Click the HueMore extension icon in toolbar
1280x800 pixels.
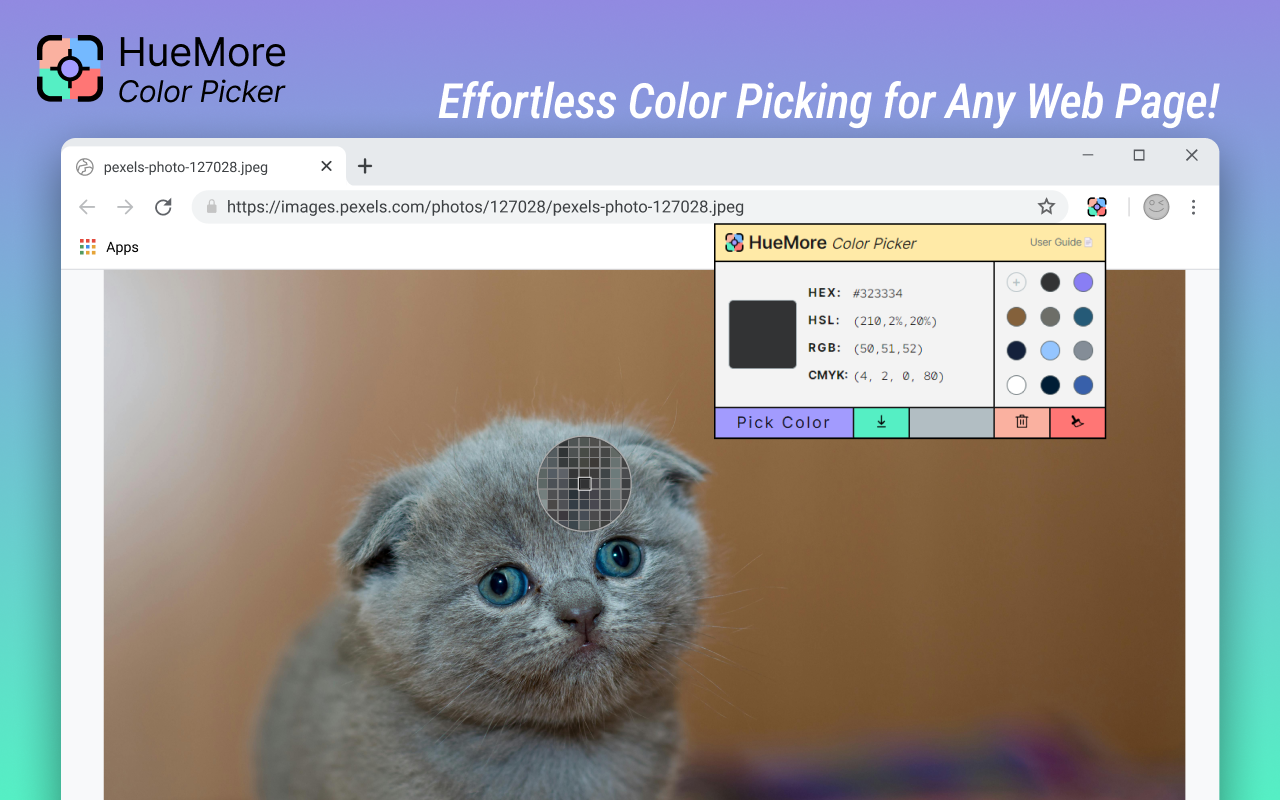(x=1097, y=207)
